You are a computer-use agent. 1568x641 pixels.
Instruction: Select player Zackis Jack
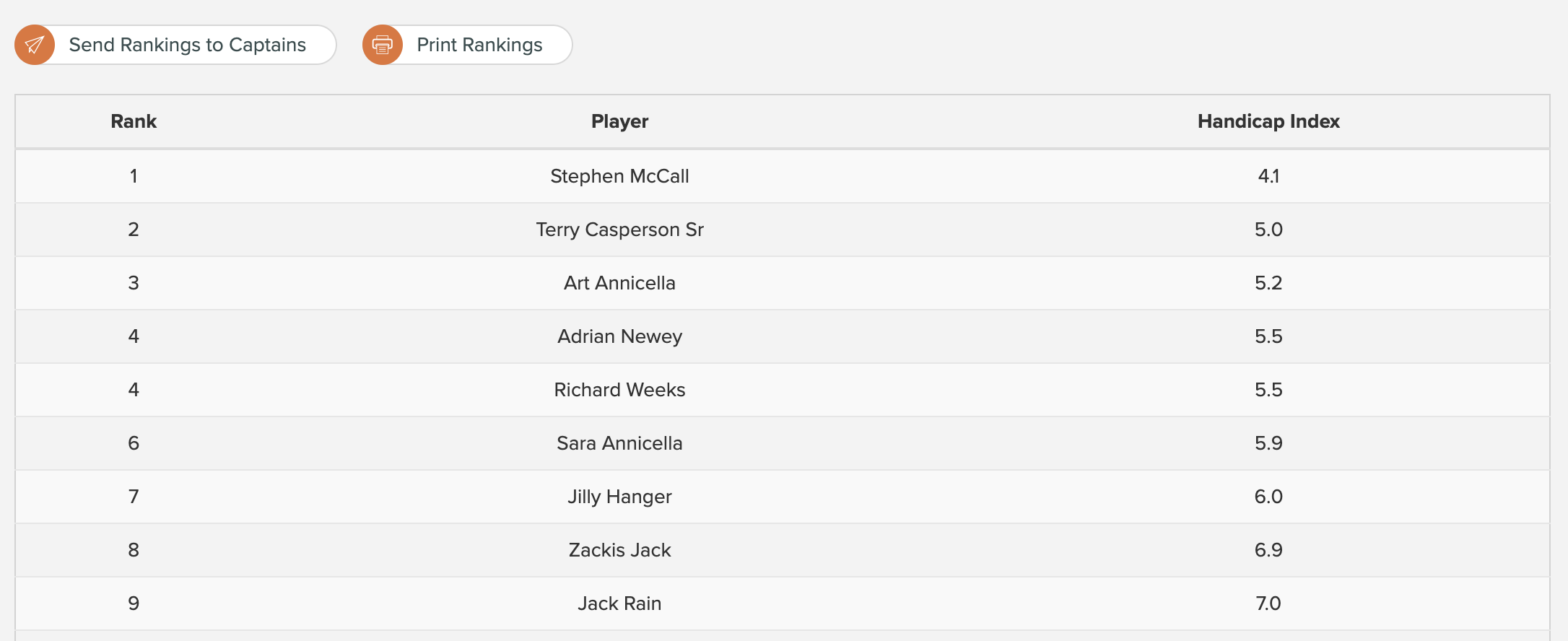tap(619, 550)
